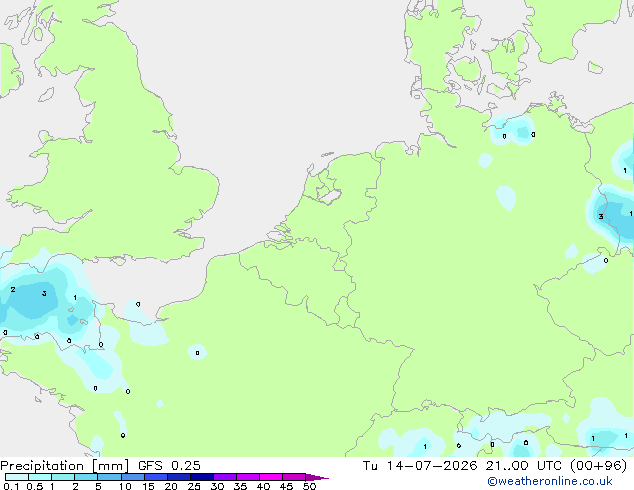
Task: Click the 20–25 mm legend swatch
Action: pos(178,477)
